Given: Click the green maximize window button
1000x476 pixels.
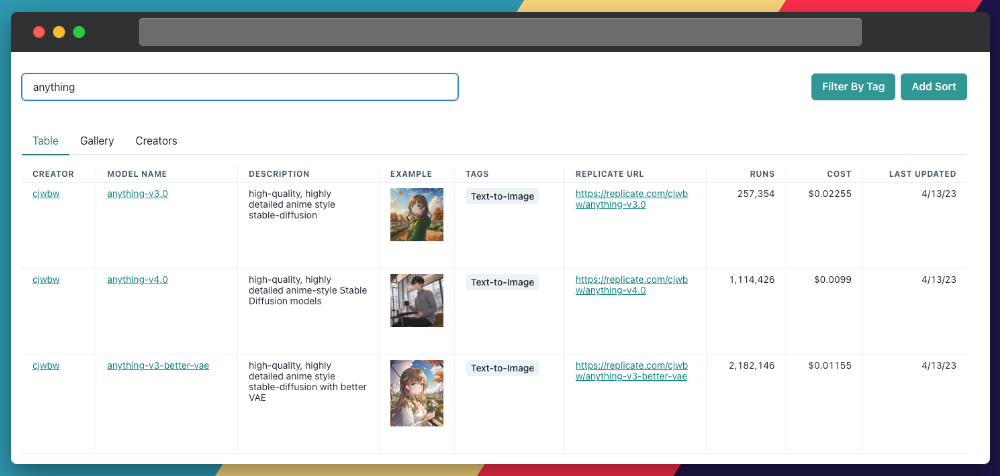Looking at the screenshot, I should tap(79, 32).
